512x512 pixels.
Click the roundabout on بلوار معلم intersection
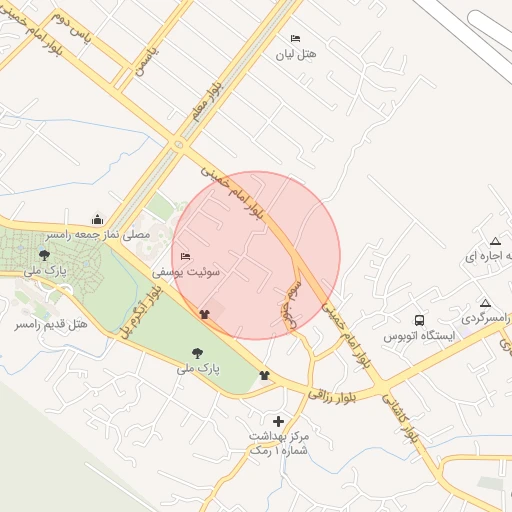[179, 145]
